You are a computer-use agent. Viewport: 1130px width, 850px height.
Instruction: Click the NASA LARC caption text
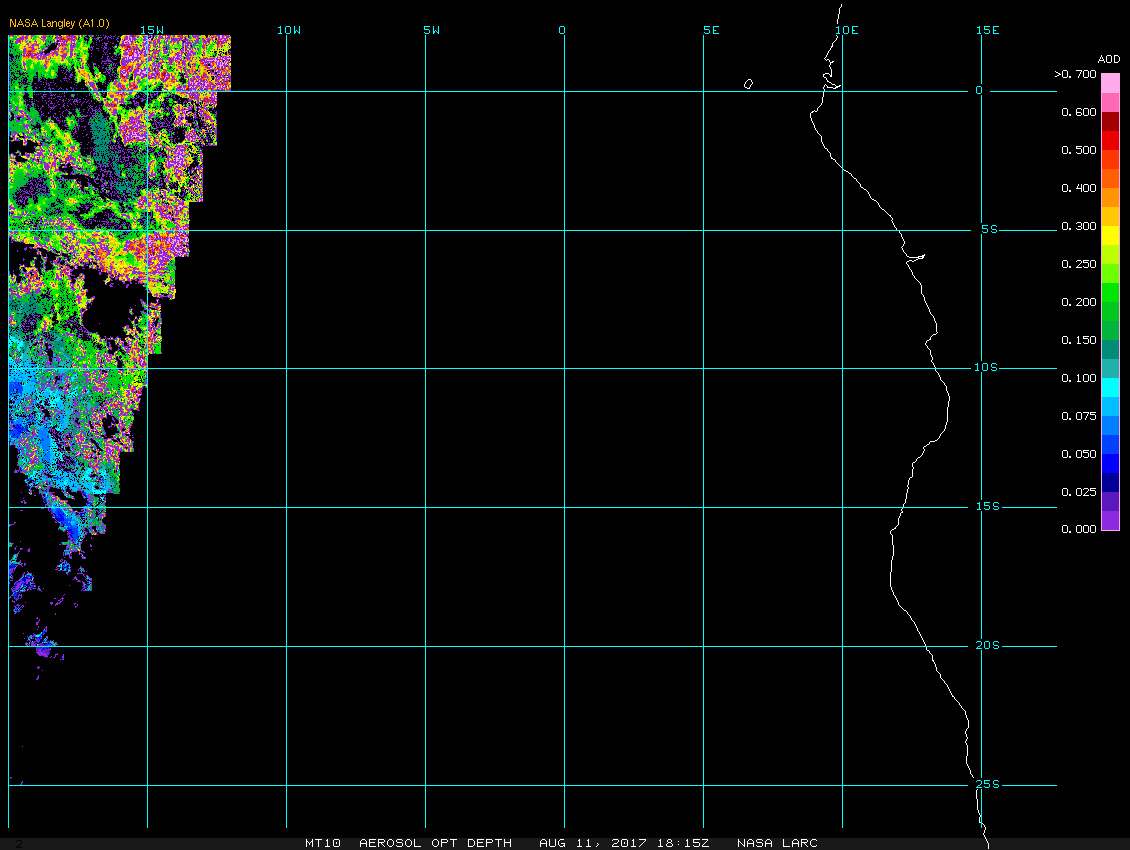(x=777, y=843)
